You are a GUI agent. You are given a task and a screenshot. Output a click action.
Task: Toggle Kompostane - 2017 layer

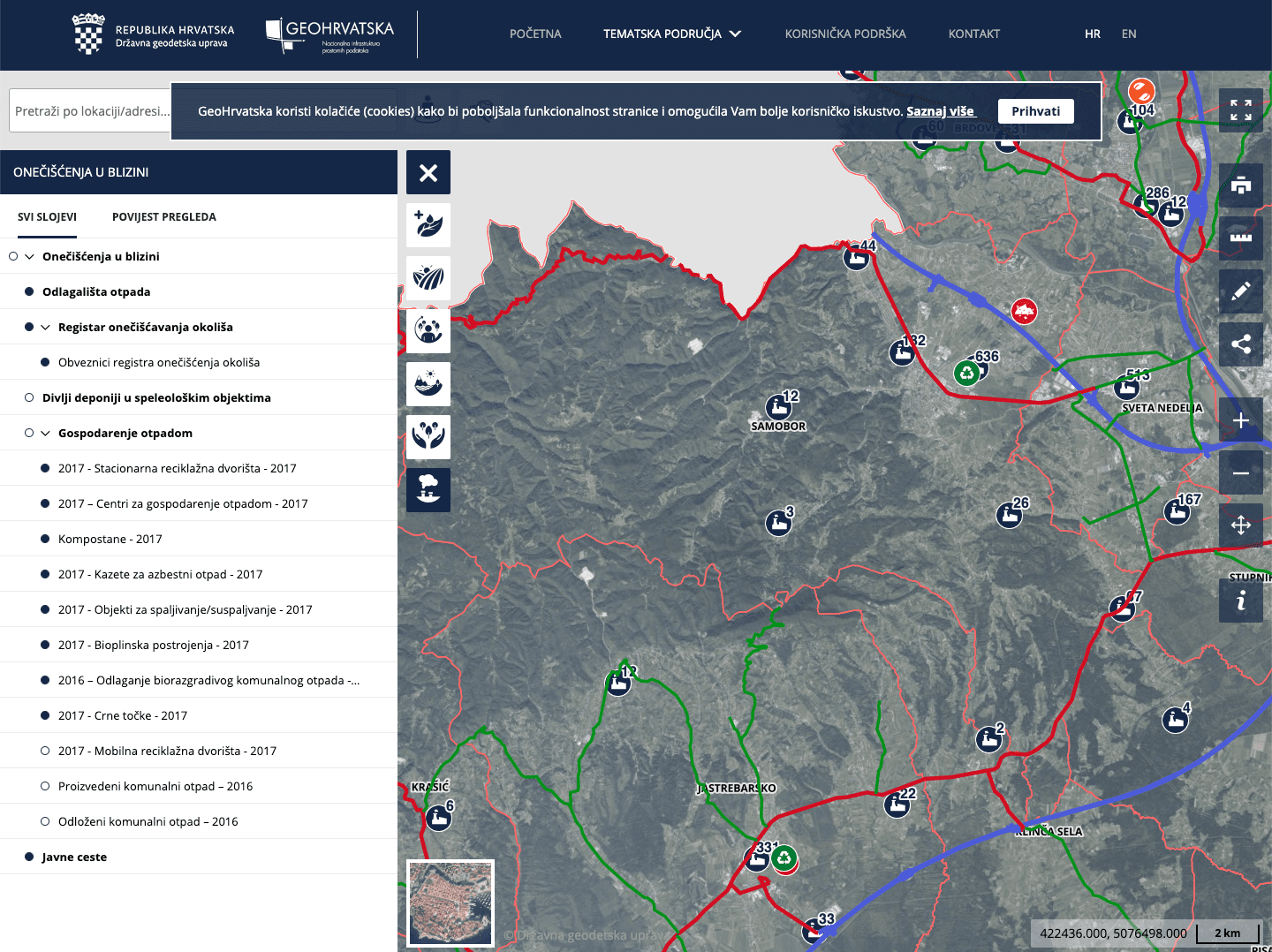pos(45,539)
